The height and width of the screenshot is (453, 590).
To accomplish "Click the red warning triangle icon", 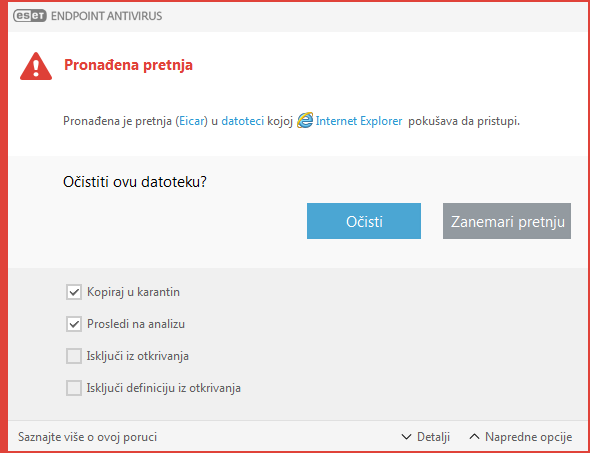I will click(x=36, y=66).
